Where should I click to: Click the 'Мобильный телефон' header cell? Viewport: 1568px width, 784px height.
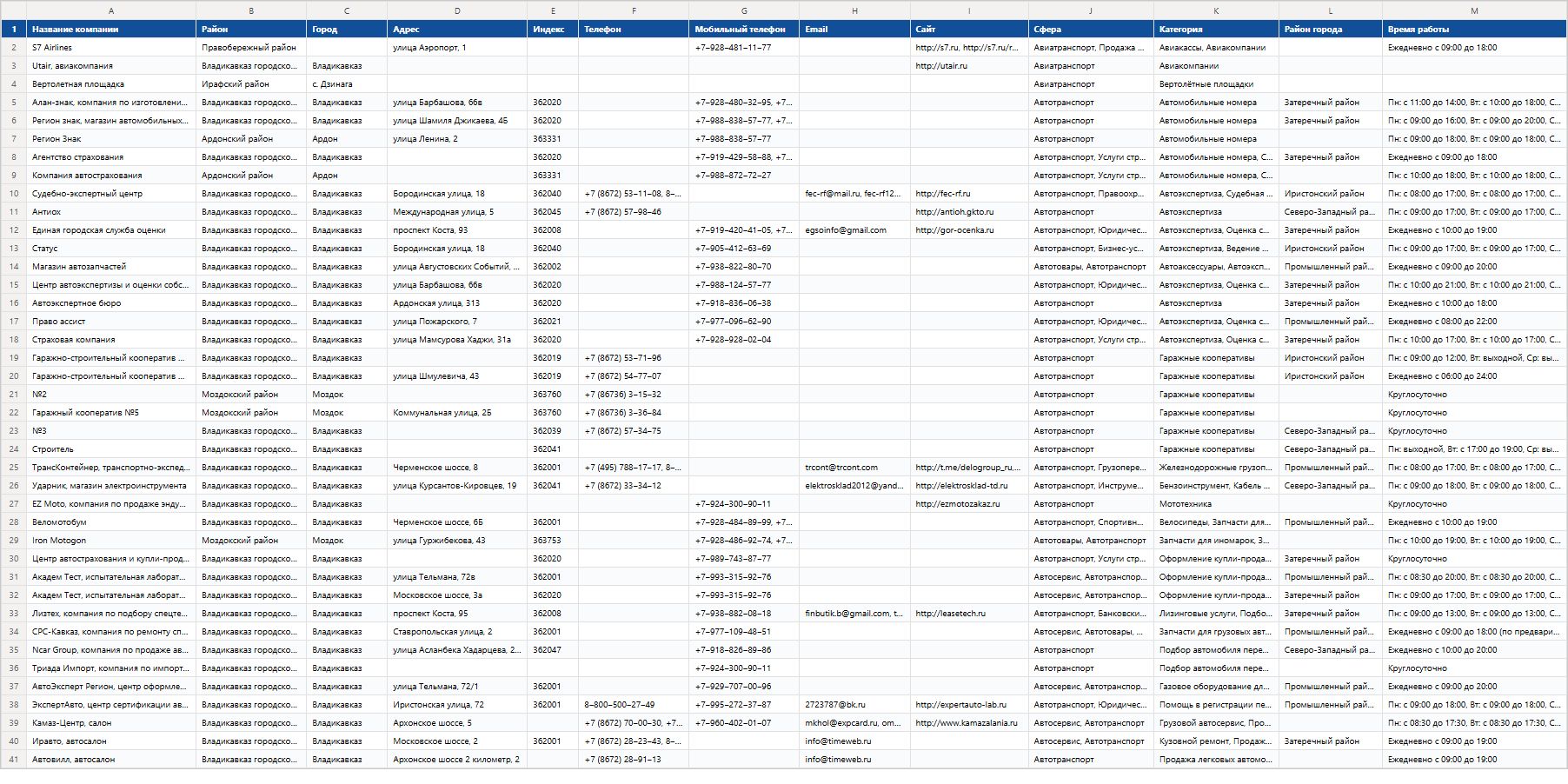[744, 30]
